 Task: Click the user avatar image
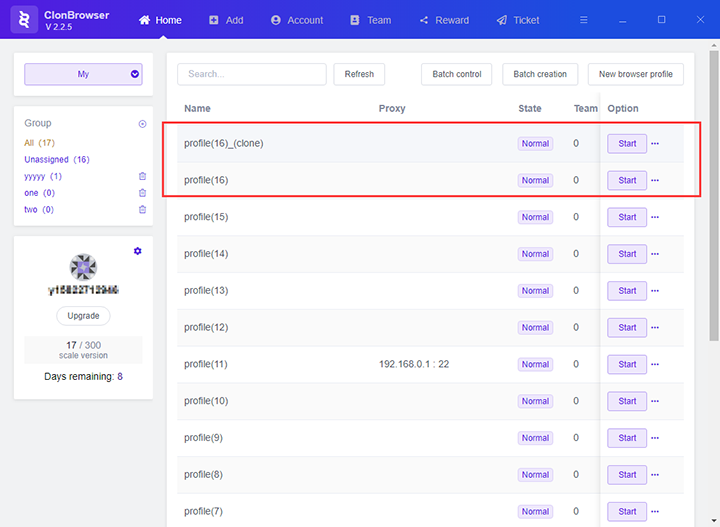tap(83, 267)
